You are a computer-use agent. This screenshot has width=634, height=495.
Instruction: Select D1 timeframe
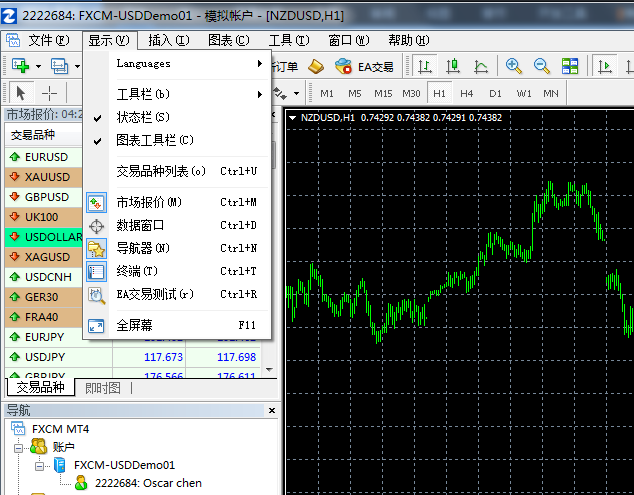click(x=495, y=93)
